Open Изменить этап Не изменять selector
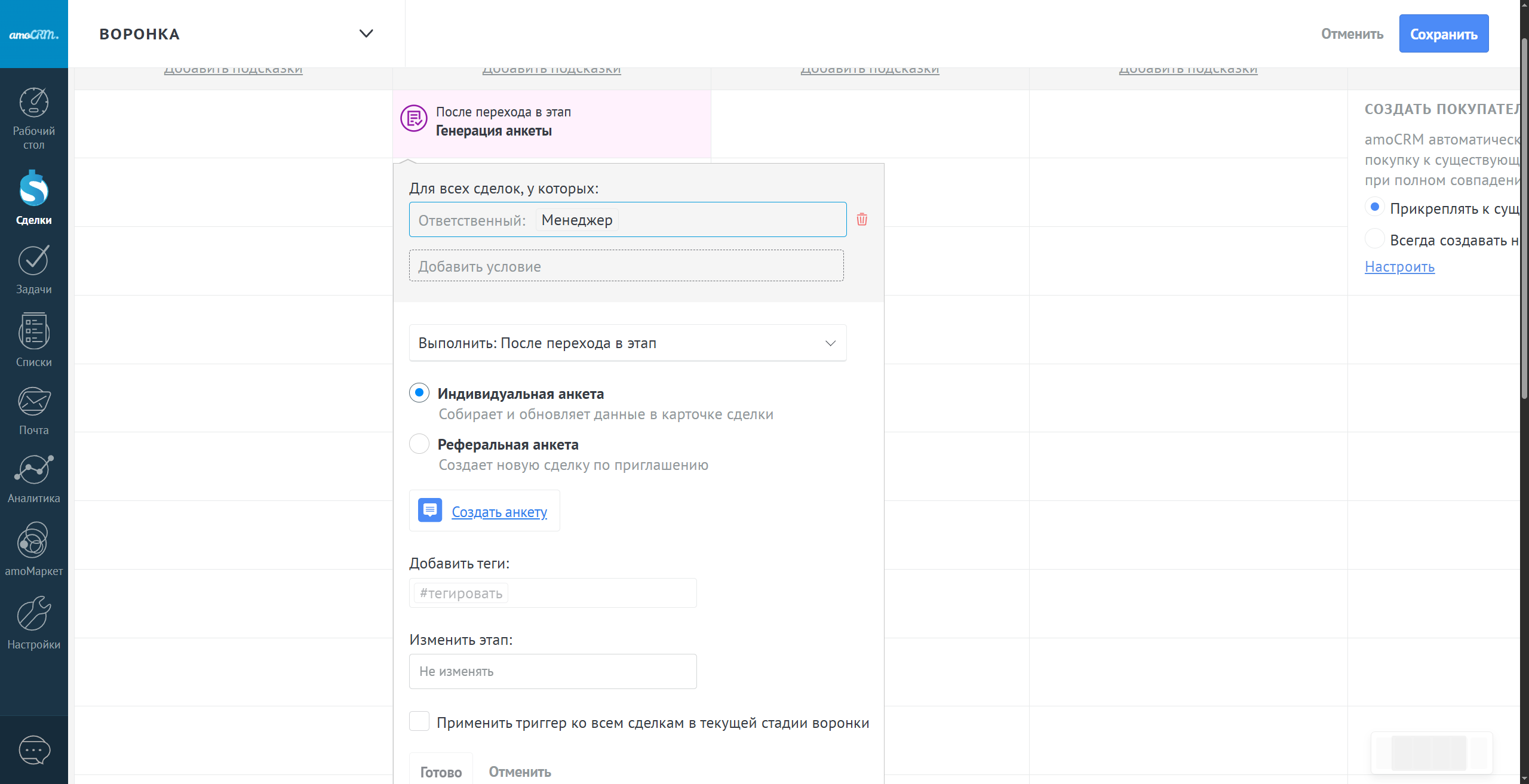The height and width of the screenshot is (784, 1529). coord(552,671)
